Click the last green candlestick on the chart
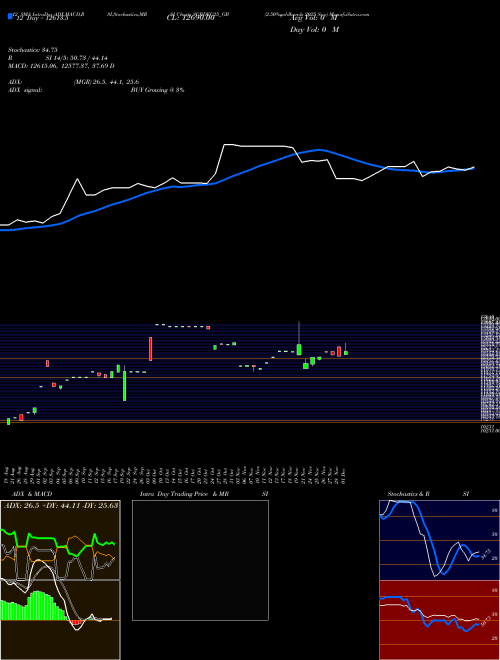 [346, 349]
